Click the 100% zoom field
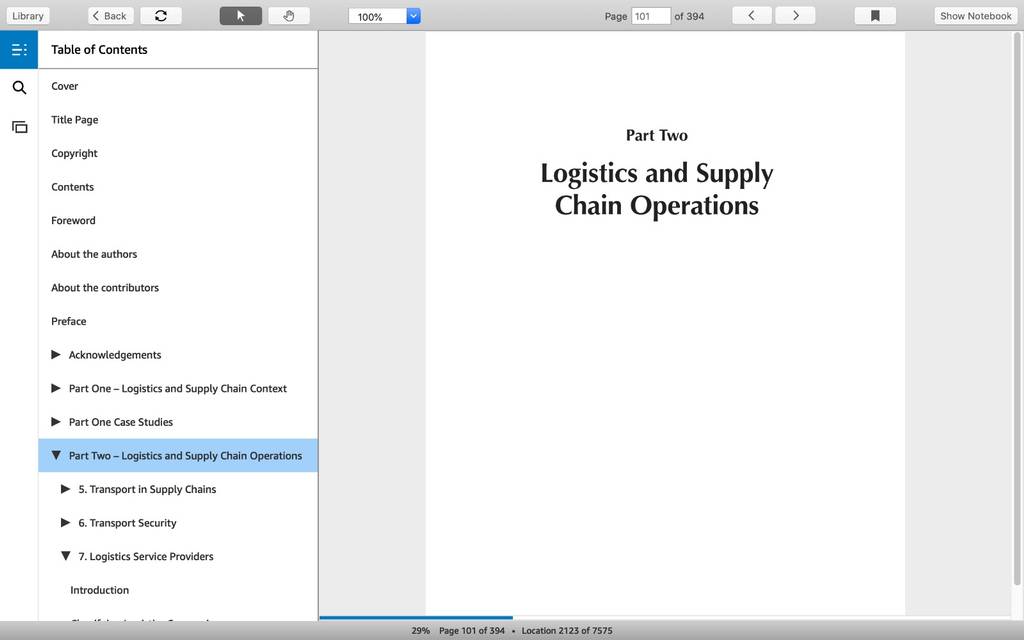This screenshot has height=640, width=1024. [x=377, y=16]
